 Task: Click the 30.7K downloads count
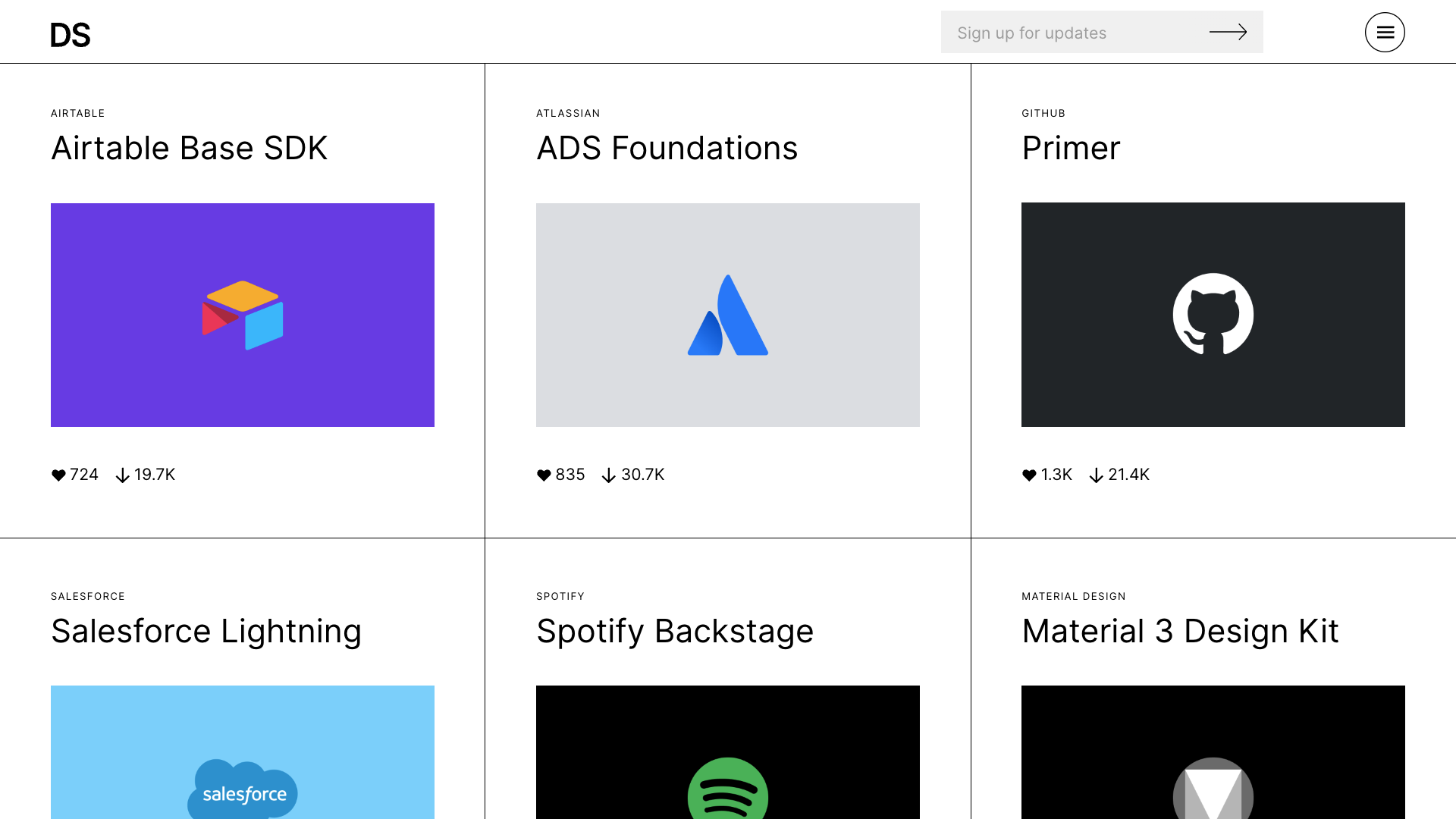[x=643, y=475]
